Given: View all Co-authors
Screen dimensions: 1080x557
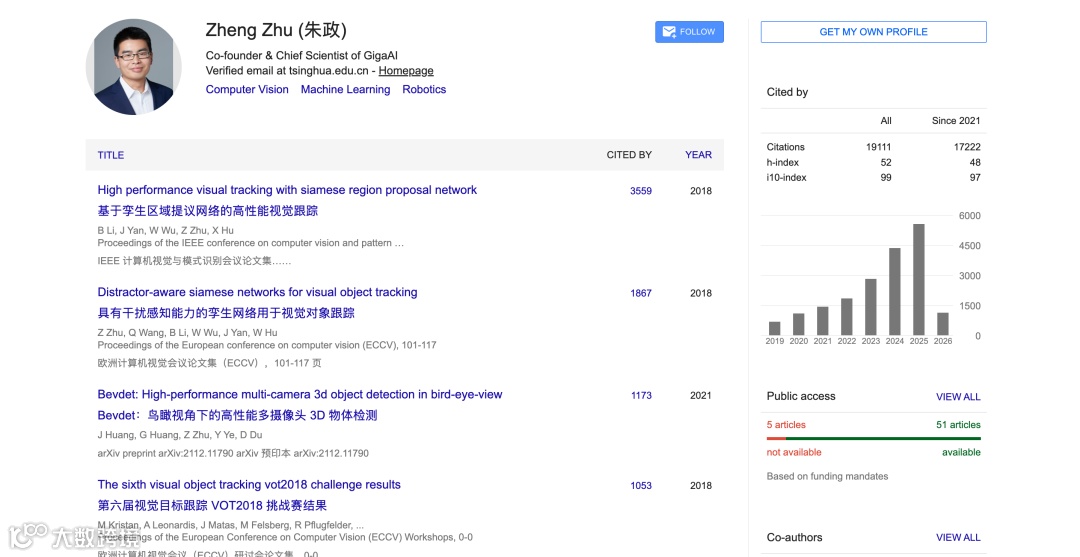Looking at the screenshot, I should 958,538.
